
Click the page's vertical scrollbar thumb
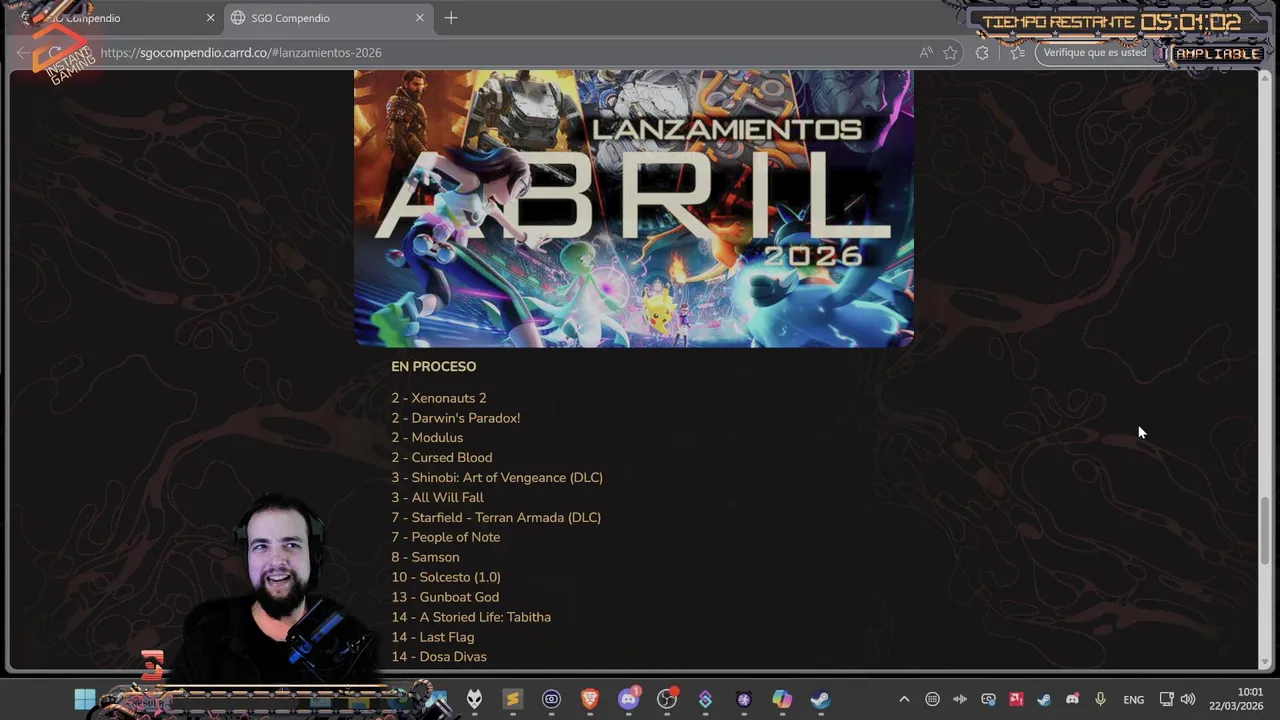(x=1266, y=530)
